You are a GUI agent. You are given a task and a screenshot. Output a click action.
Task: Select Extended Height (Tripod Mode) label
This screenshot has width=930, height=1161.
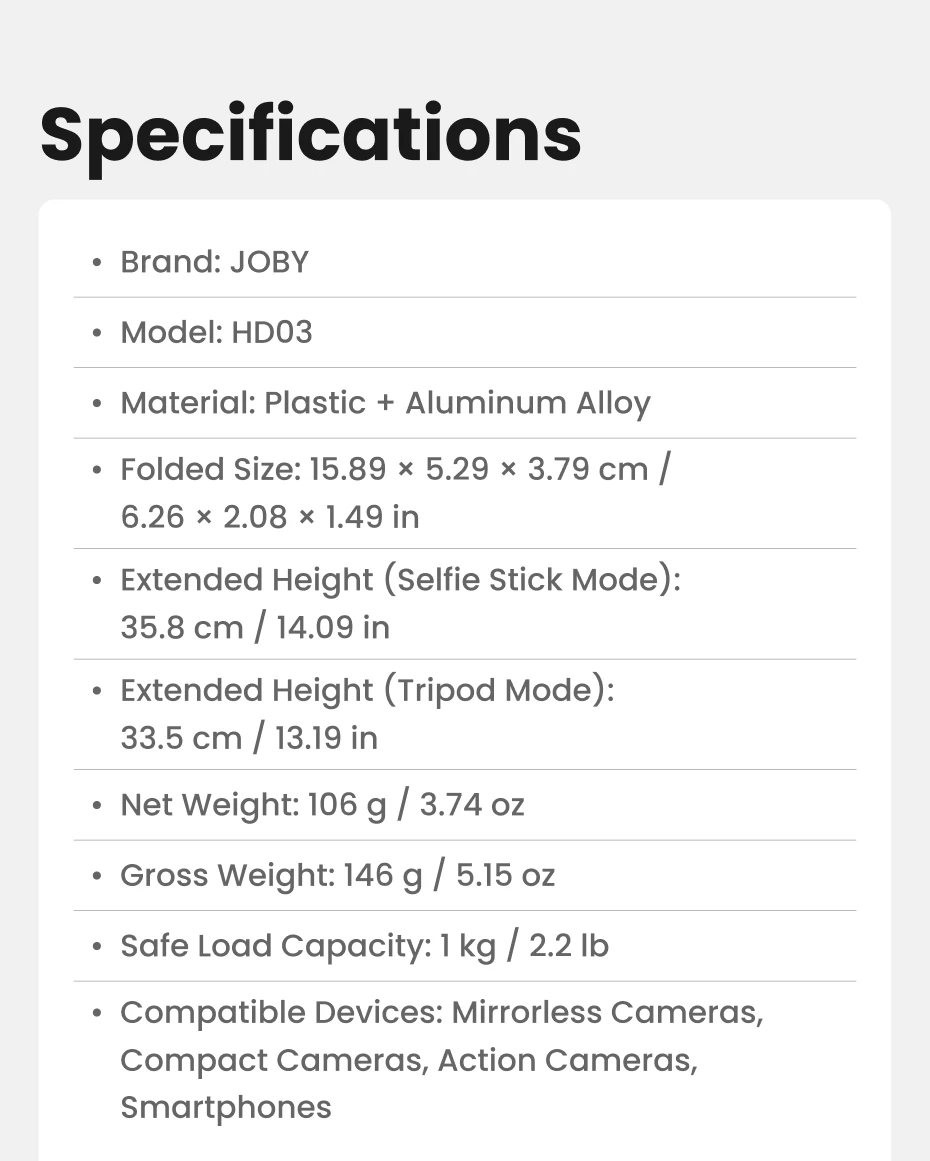367,691
